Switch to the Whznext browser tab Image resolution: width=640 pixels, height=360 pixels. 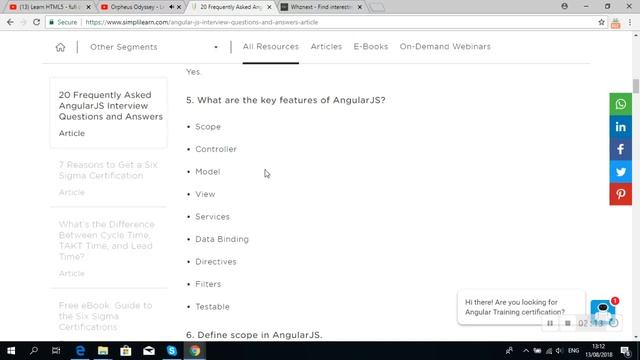pos(320,7)
